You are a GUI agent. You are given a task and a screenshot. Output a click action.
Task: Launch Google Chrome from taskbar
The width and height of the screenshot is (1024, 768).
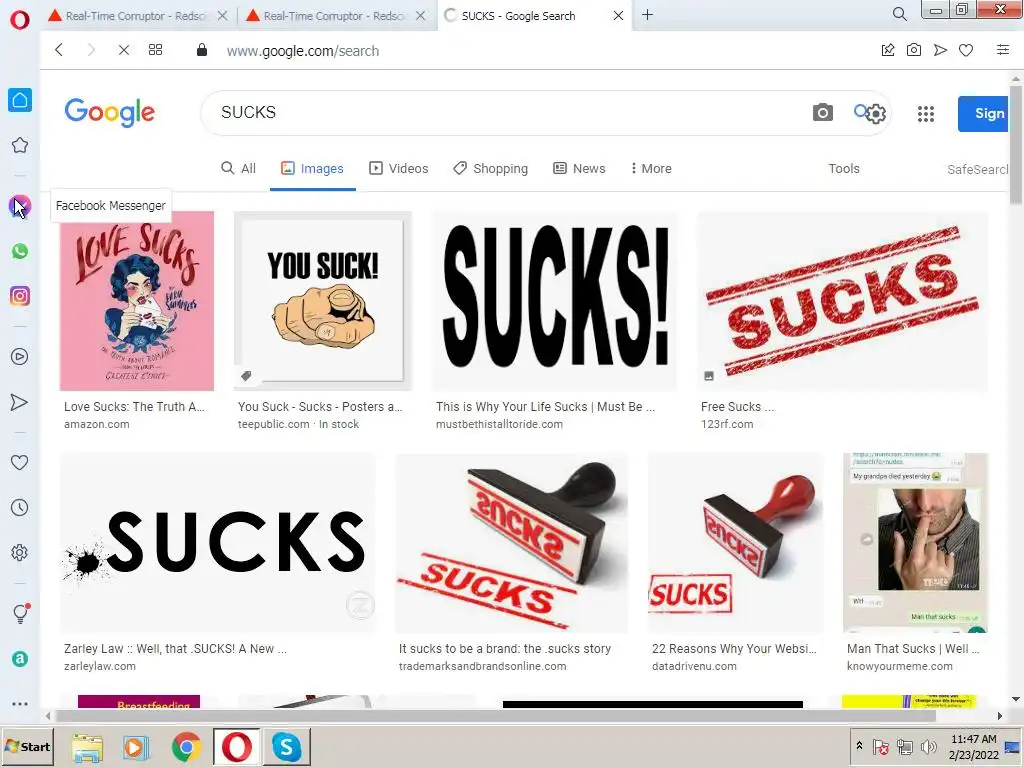pyautogui.click(x=187, y=746)
